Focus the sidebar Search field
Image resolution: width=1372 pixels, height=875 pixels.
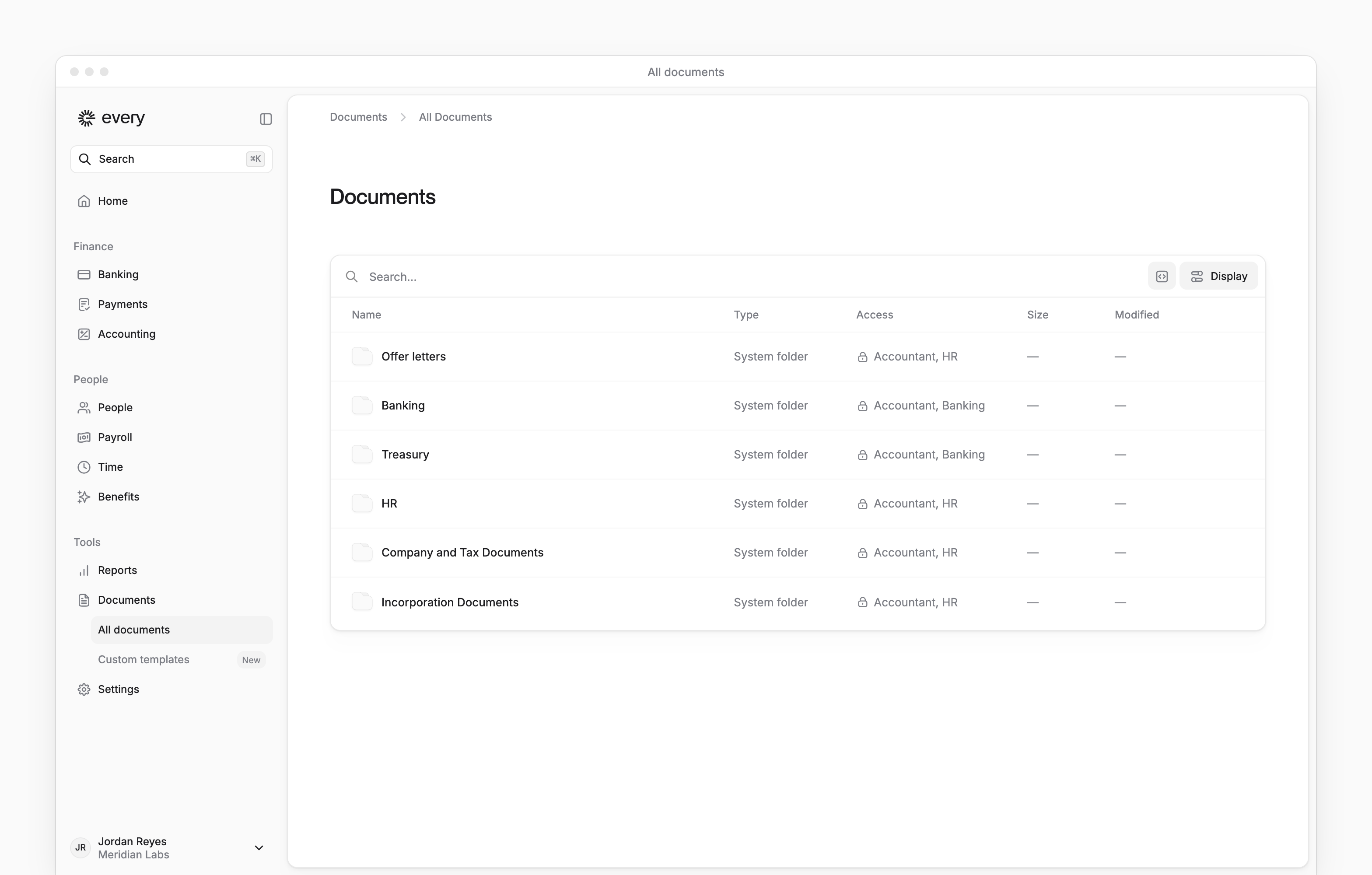coord(171,158)
